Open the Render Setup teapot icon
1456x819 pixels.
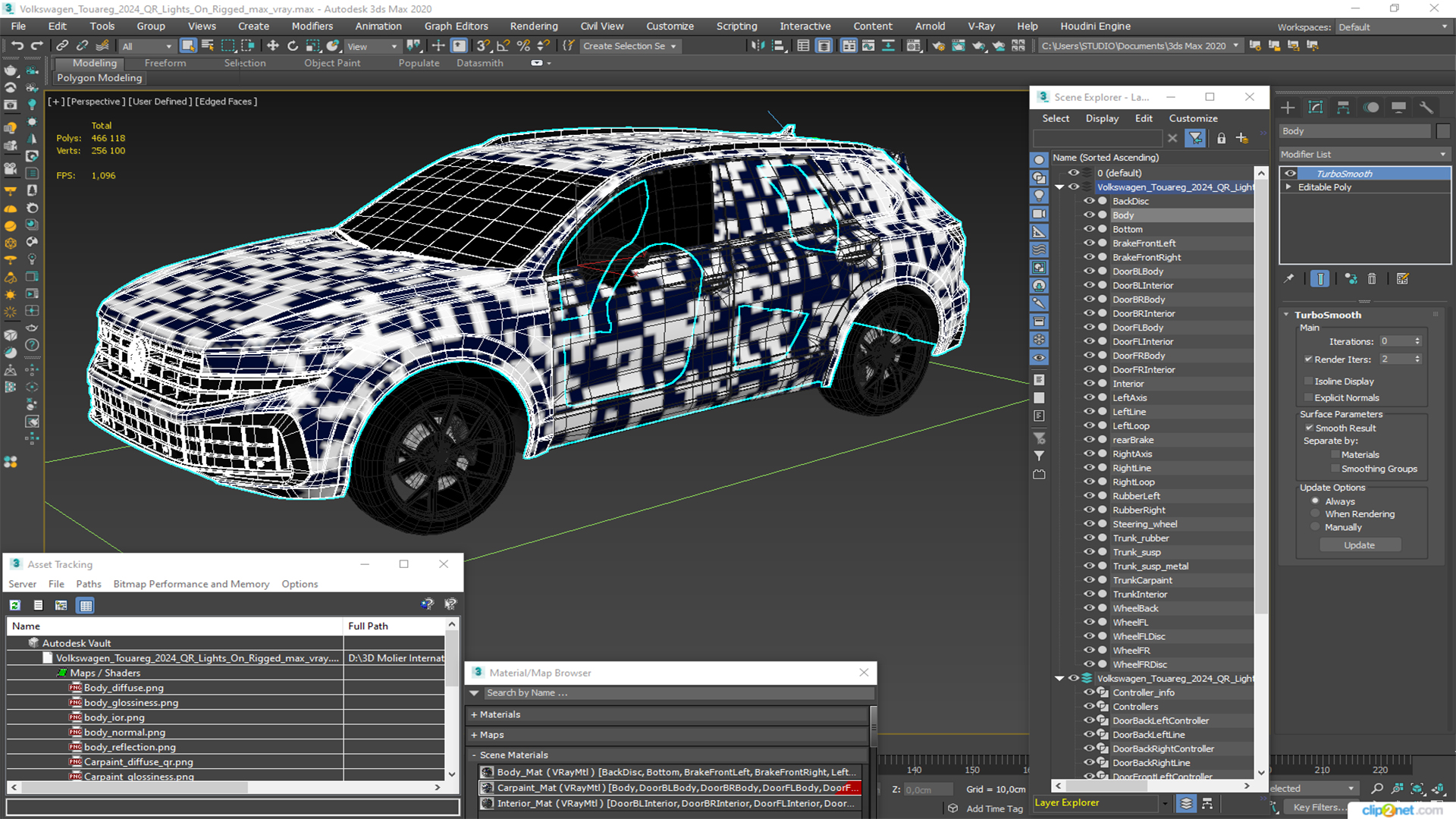tap(938, 46)
